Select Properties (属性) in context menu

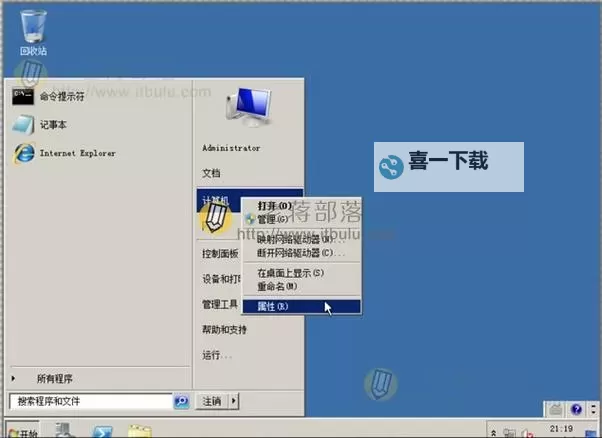pos(302,306)
